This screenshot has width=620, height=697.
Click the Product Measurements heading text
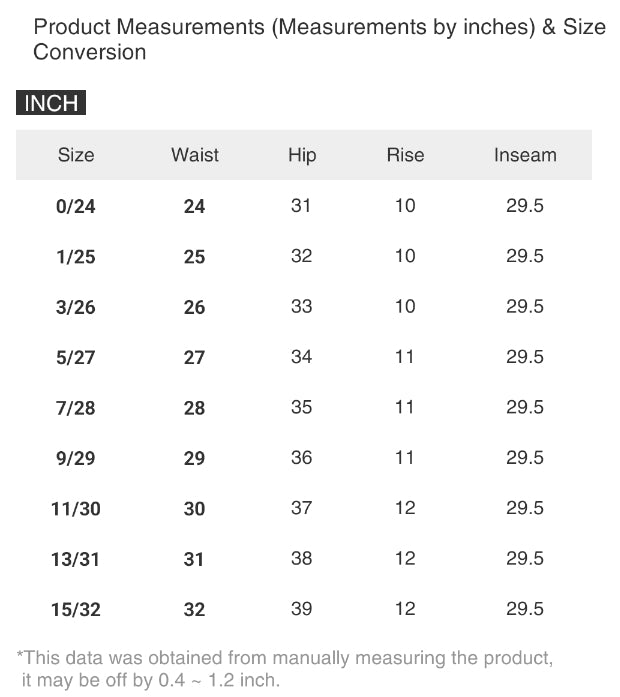click(319, 39)
